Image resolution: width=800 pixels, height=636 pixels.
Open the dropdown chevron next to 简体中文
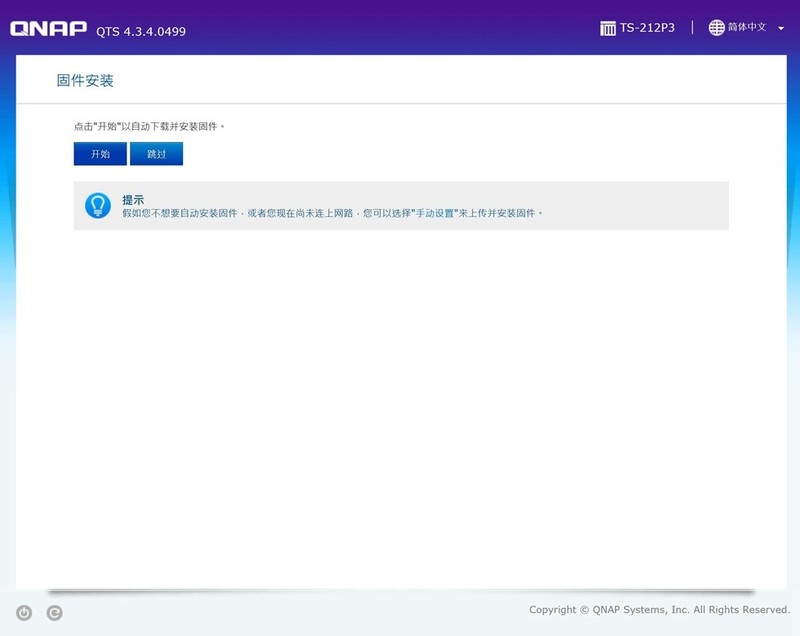(780, 30)
